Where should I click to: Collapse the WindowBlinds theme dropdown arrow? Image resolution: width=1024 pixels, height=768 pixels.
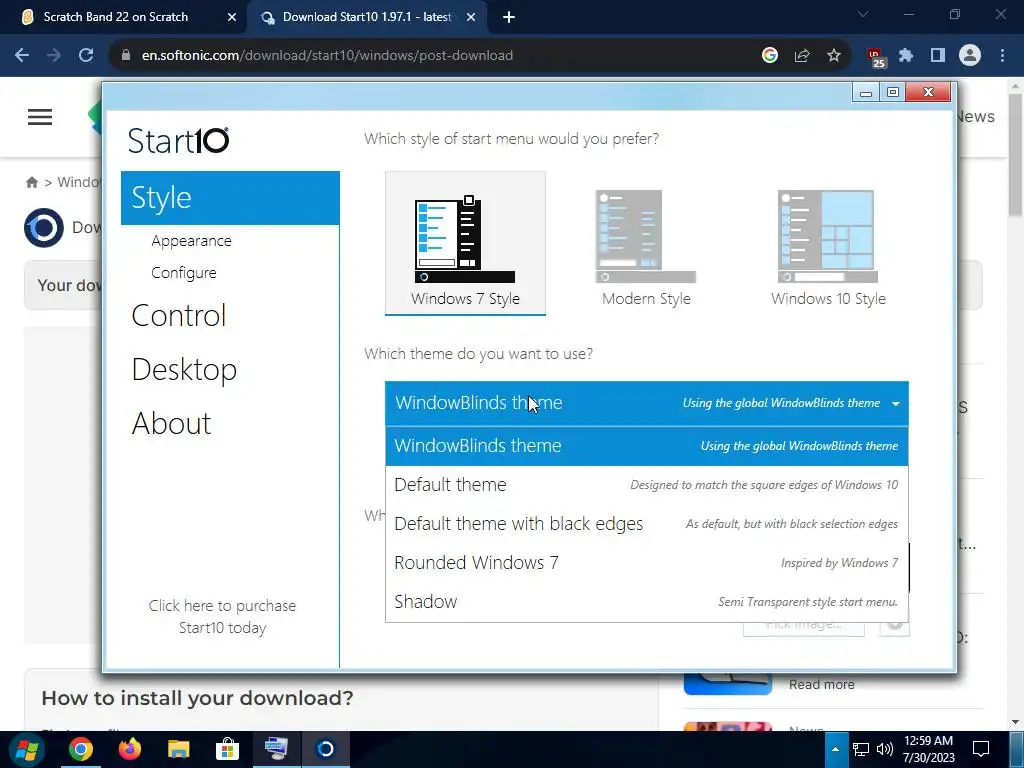(x=896, y=404)
